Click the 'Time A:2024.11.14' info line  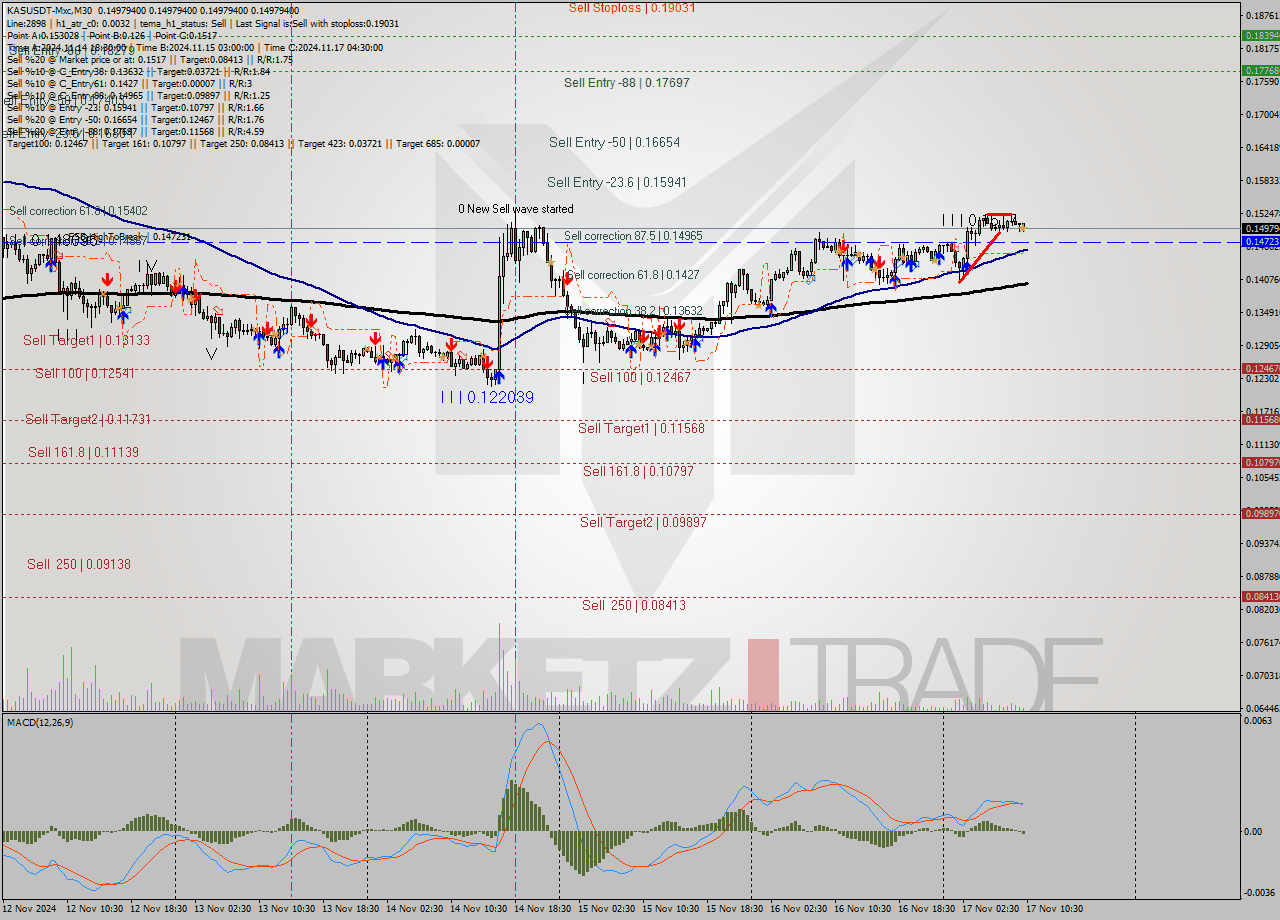point(195,47)
